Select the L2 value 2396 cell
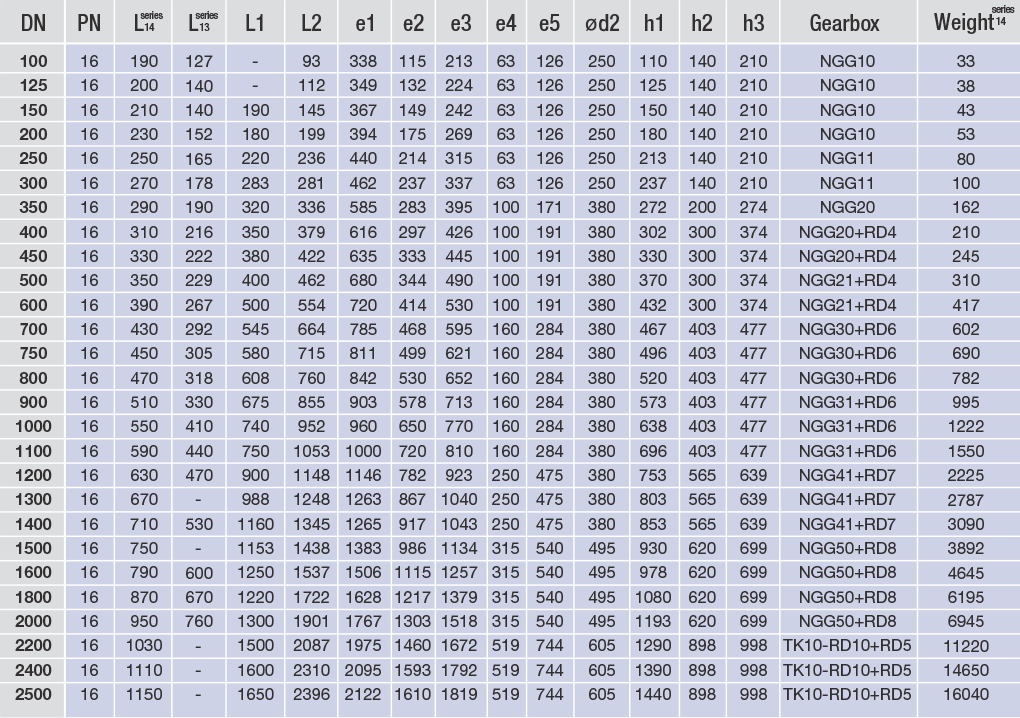1020x718 pixels. click(x=311, y=693)
